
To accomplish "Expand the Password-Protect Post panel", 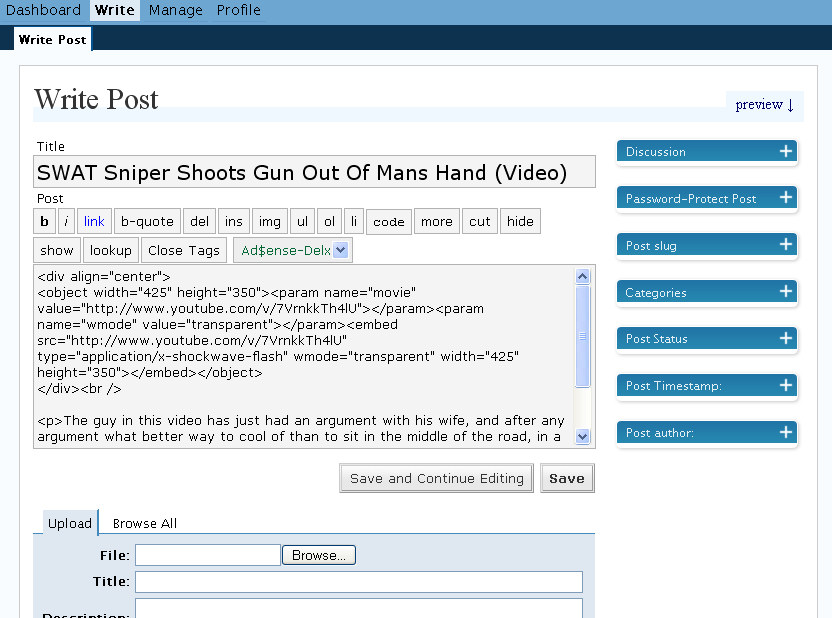I will [786, 199].
